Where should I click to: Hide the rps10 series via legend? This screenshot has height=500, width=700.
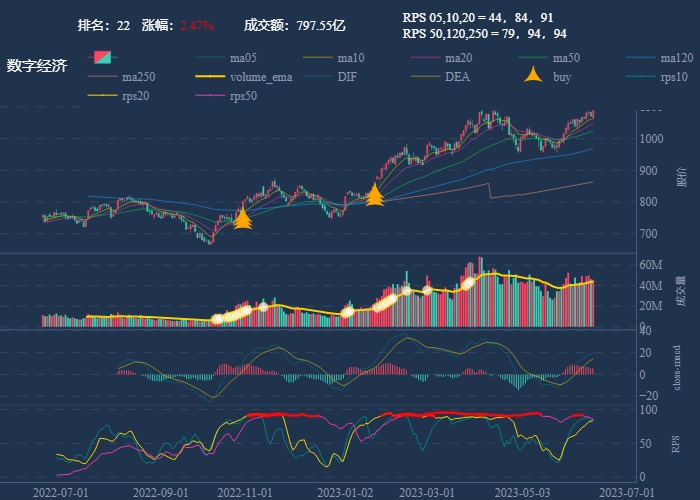675,77
